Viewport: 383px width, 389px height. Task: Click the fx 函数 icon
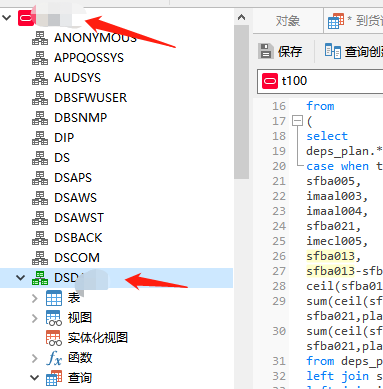pyautogui.click(x=54, y=358)
